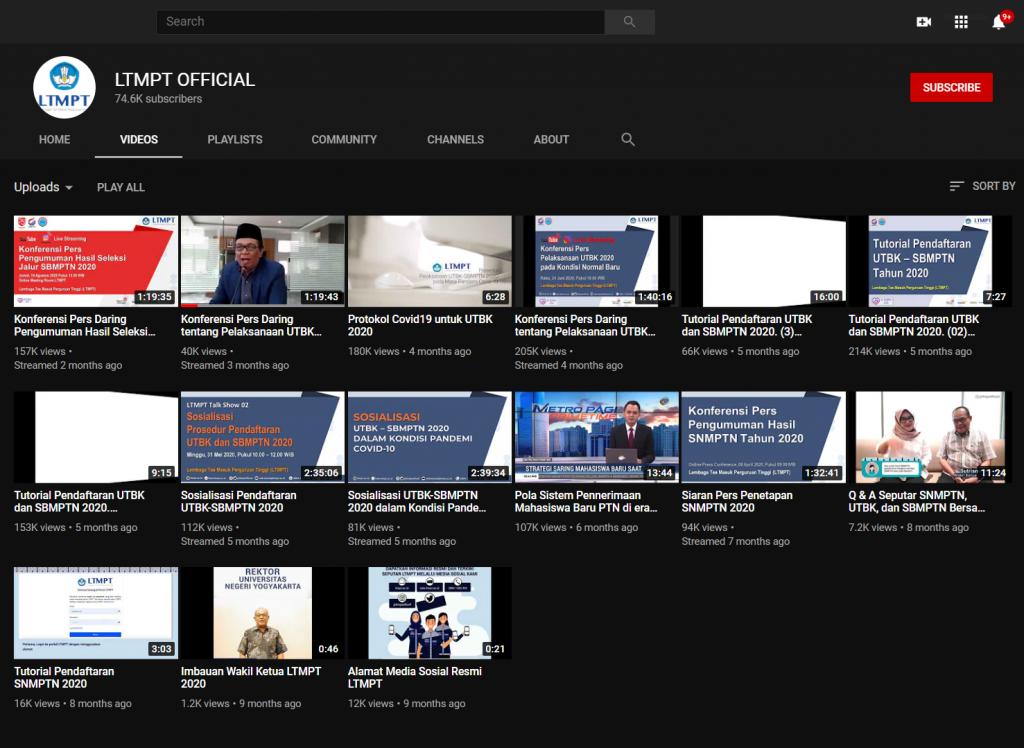Viewport: 1024px width, 748px height.
Task: Open the COMMUNITY tab
Action: (x=344, y=139)
